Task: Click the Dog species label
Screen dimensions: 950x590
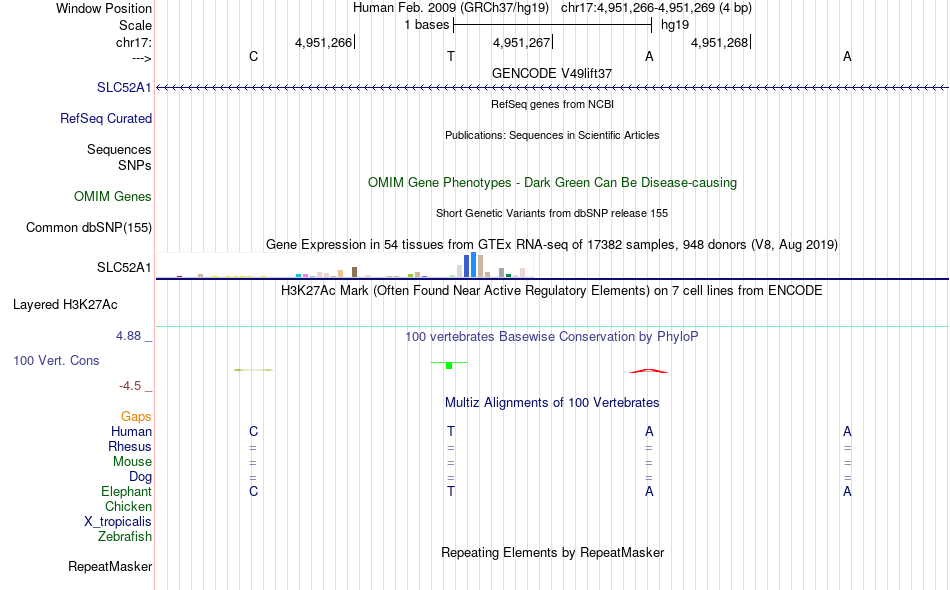Action: pos(140,477)
